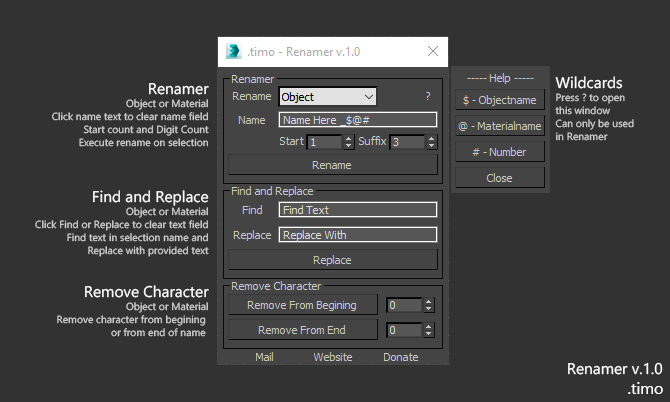Increment the Remove From Begining count spinner
The width and height of the screenshot is (670, 402).
tap(429, 302)
